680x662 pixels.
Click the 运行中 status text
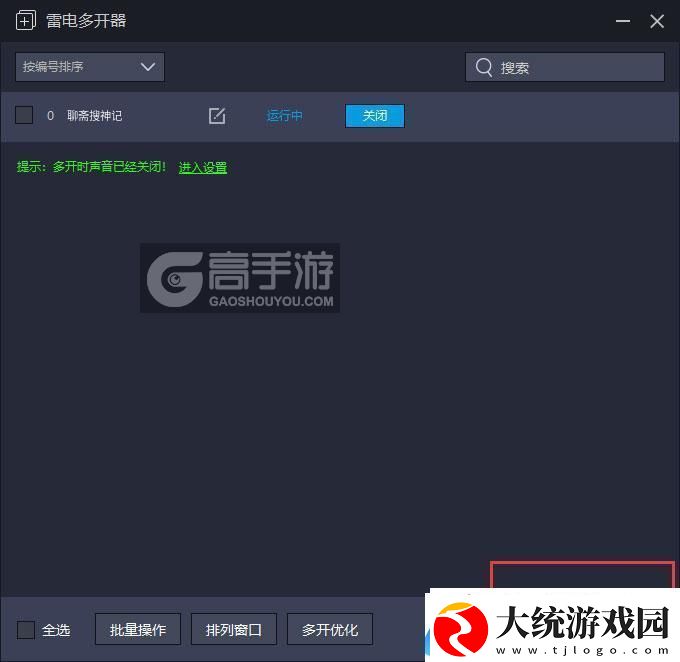[x=284, y=116]
